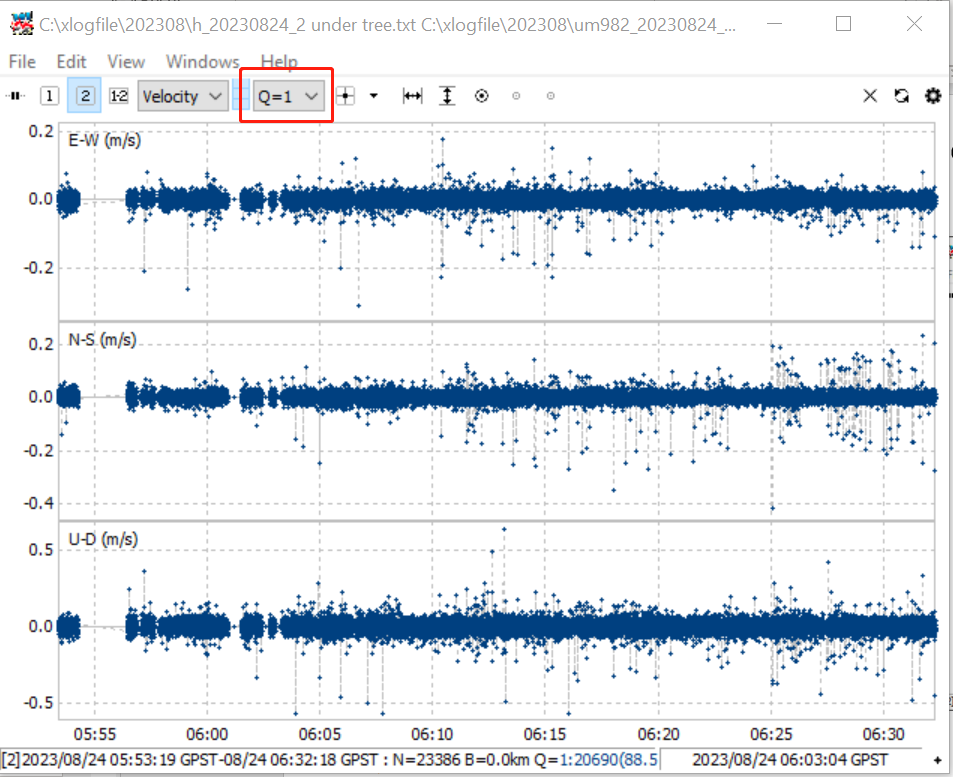Click the N-S (m/s) plot label
Image resolution: width=953 pixels, height=777 pixels.
click(x=102, y=340)
